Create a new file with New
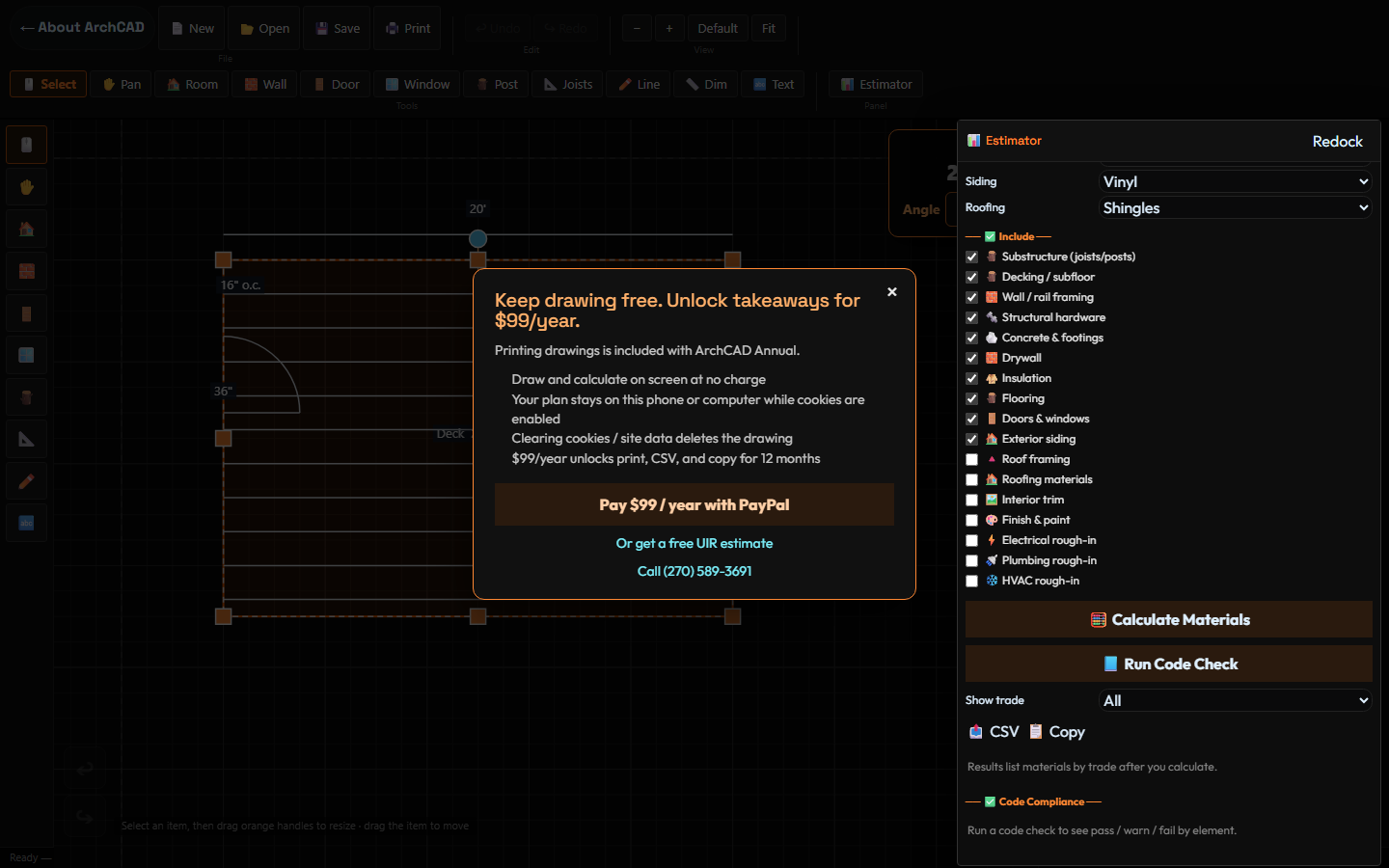Image resolution: width=1389 pixels, height=868 pixels. pos(192,28)
